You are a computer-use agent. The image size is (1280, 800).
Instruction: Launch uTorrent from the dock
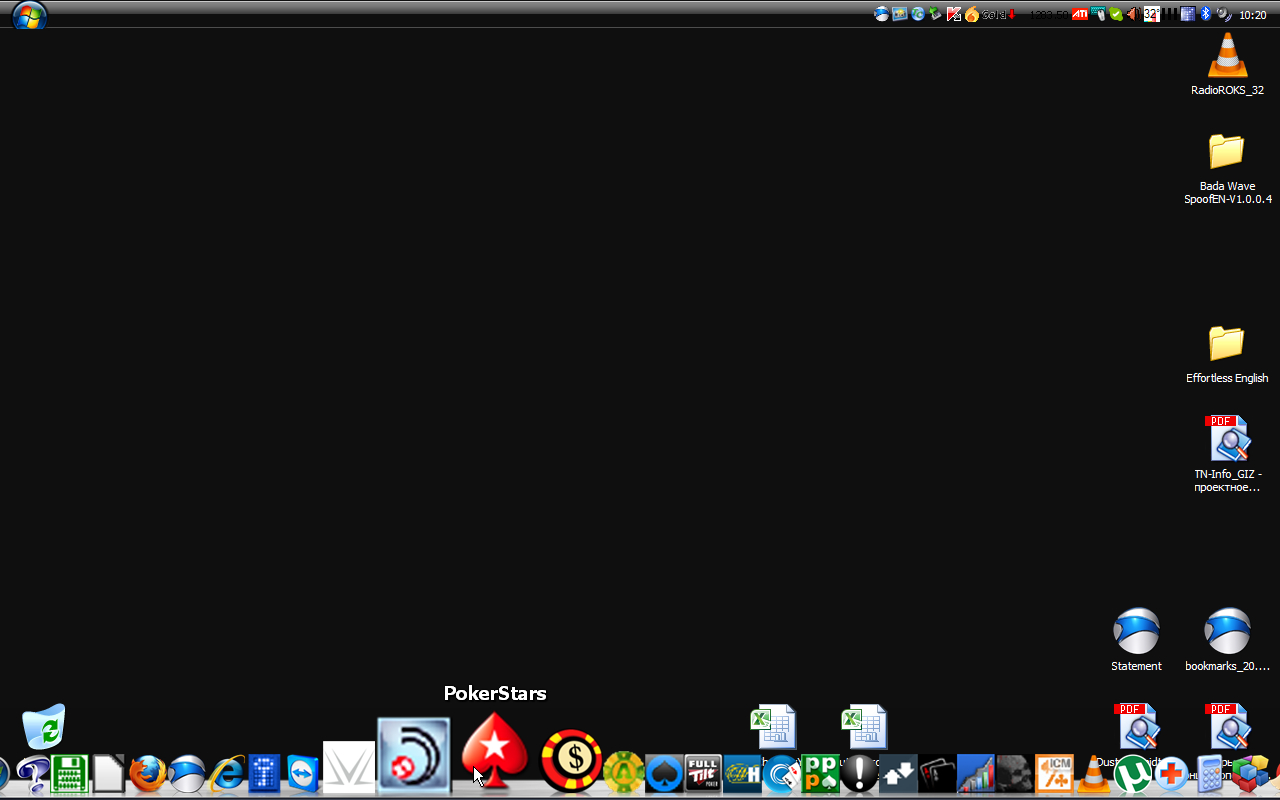tap(1133, 773)
